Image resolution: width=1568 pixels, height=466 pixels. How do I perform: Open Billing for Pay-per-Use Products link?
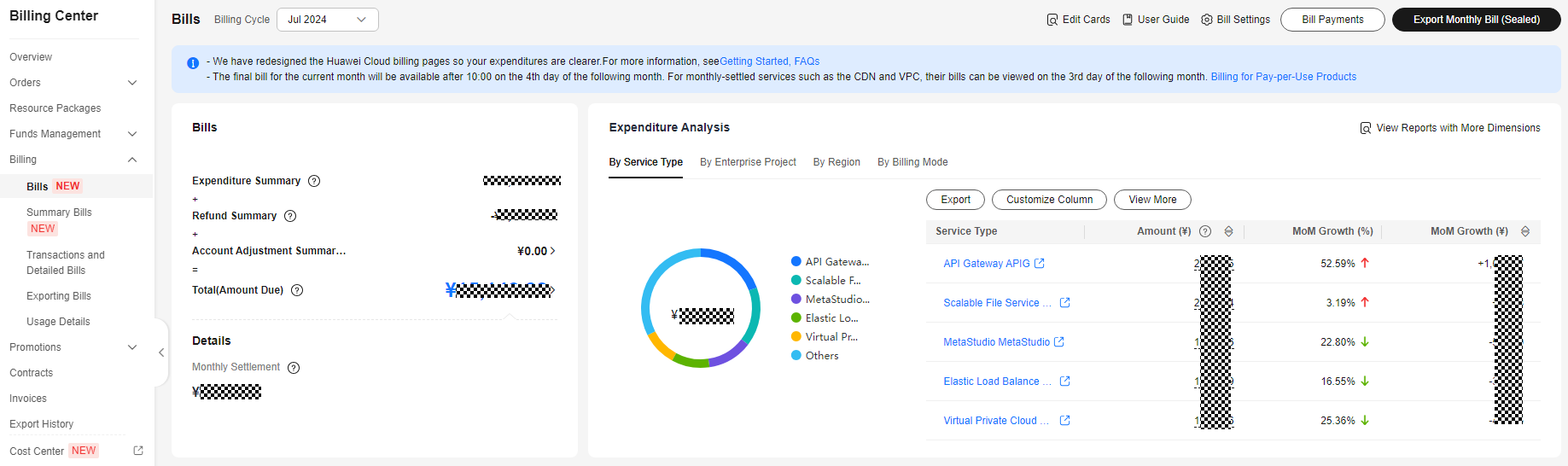[1283, 77]
